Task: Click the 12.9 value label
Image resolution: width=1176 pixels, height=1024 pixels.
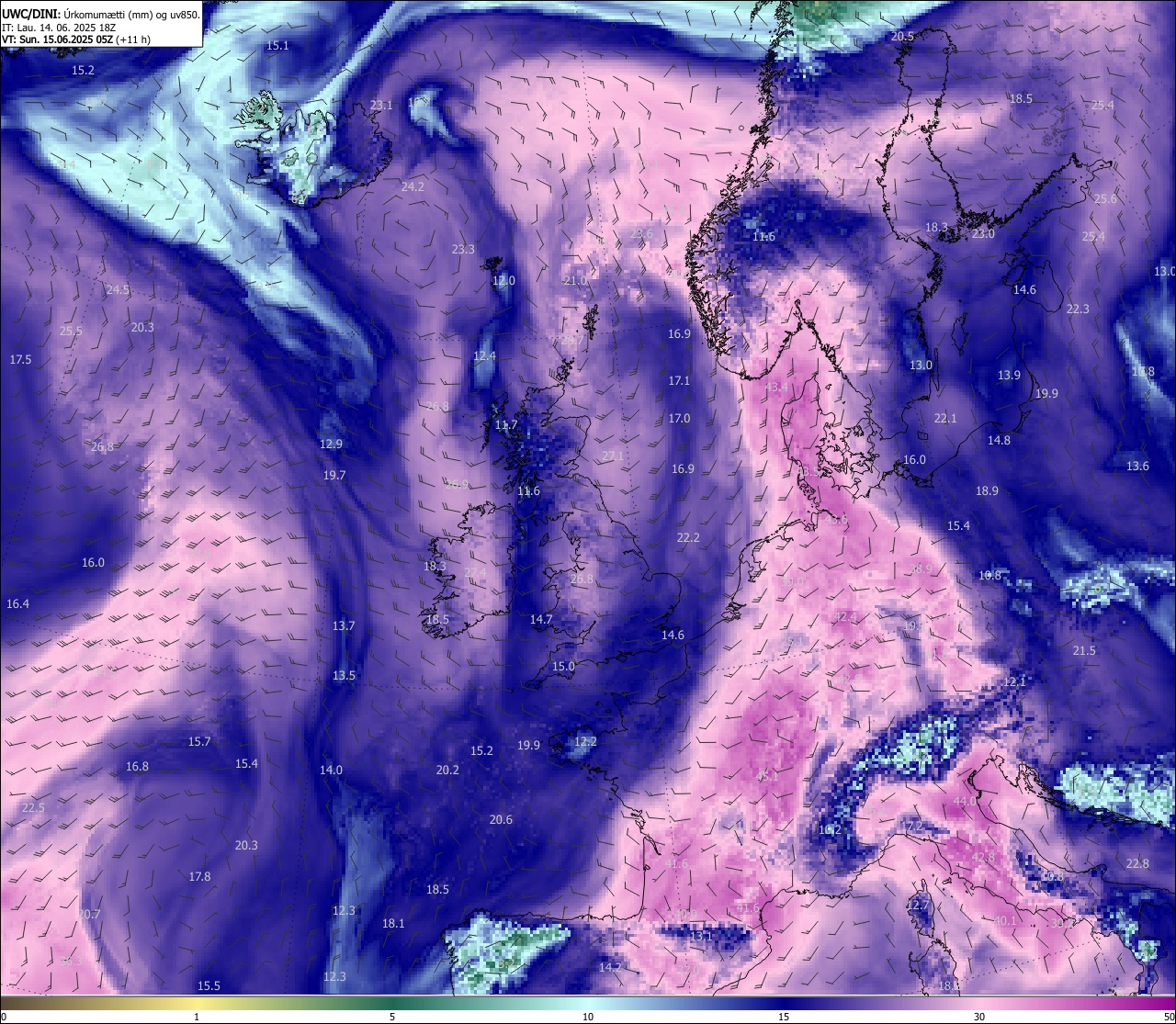Action: click(331, 444)
